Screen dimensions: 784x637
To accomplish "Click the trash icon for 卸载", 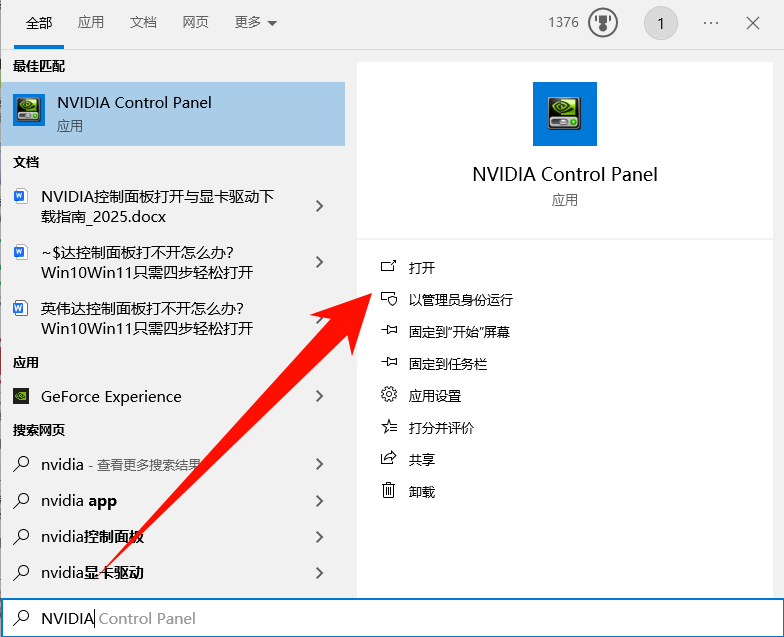I will [388, 490].
